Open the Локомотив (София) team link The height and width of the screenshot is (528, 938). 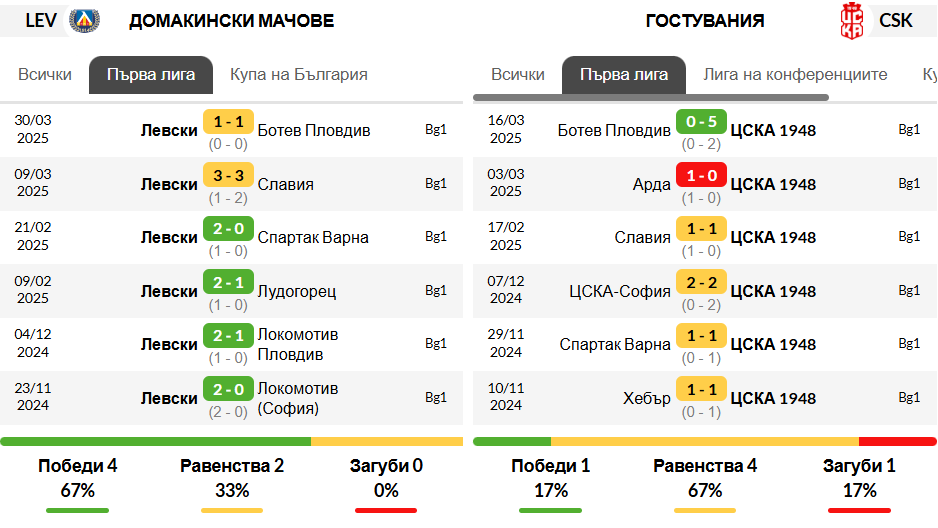tap(298, 398)
